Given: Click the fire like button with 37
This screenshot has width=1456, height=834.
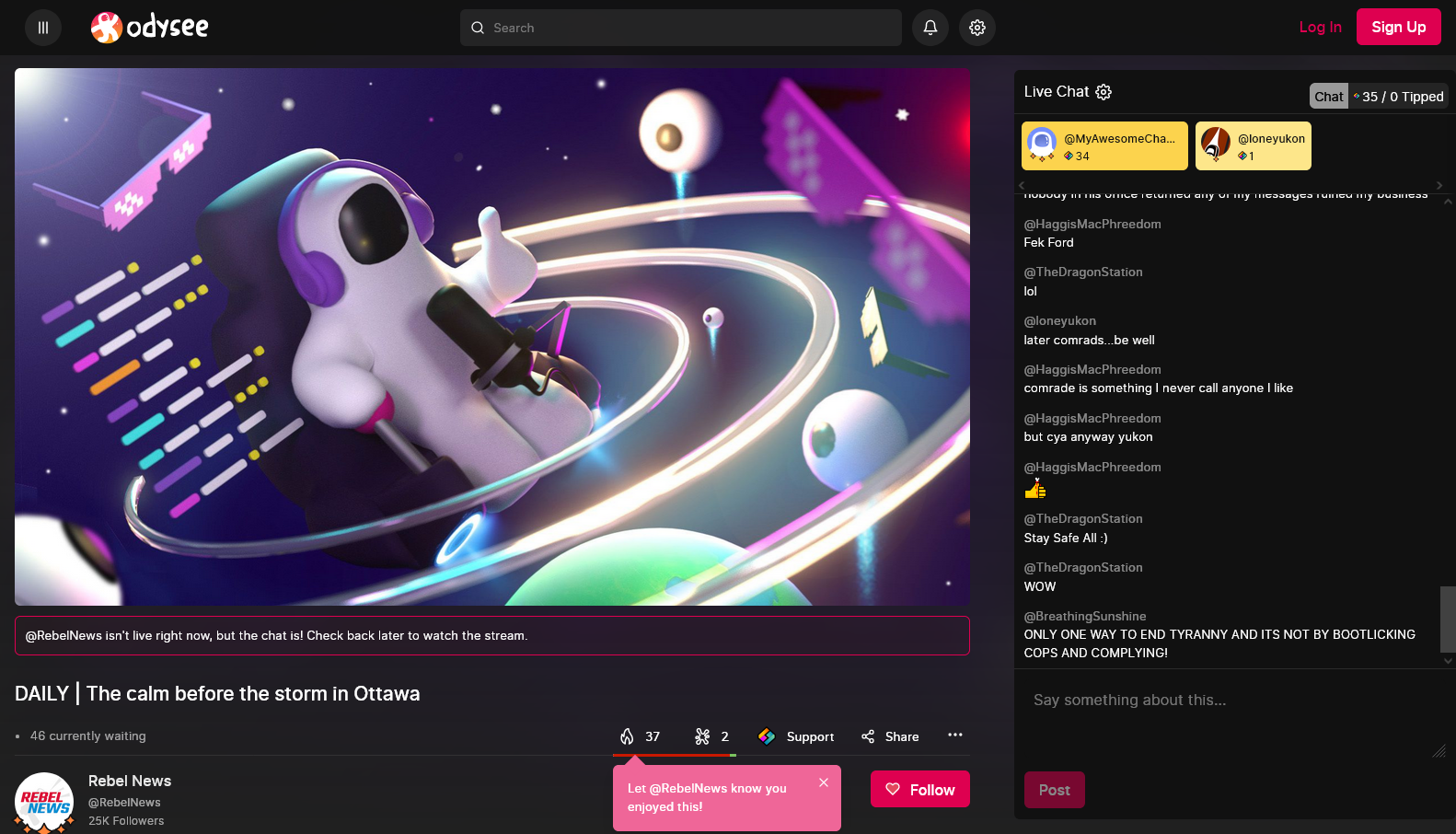Looking at the screenshot, I should (641, 736).
